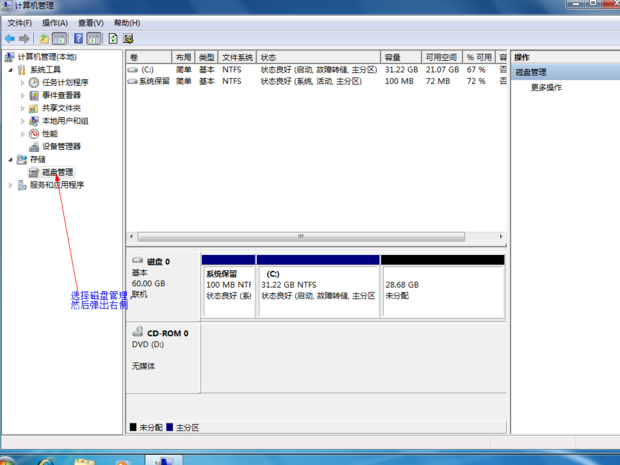Click the back arrow toolbar icon
The width and height of the screenshot is (620, 465).
click(x=10, y=38)
